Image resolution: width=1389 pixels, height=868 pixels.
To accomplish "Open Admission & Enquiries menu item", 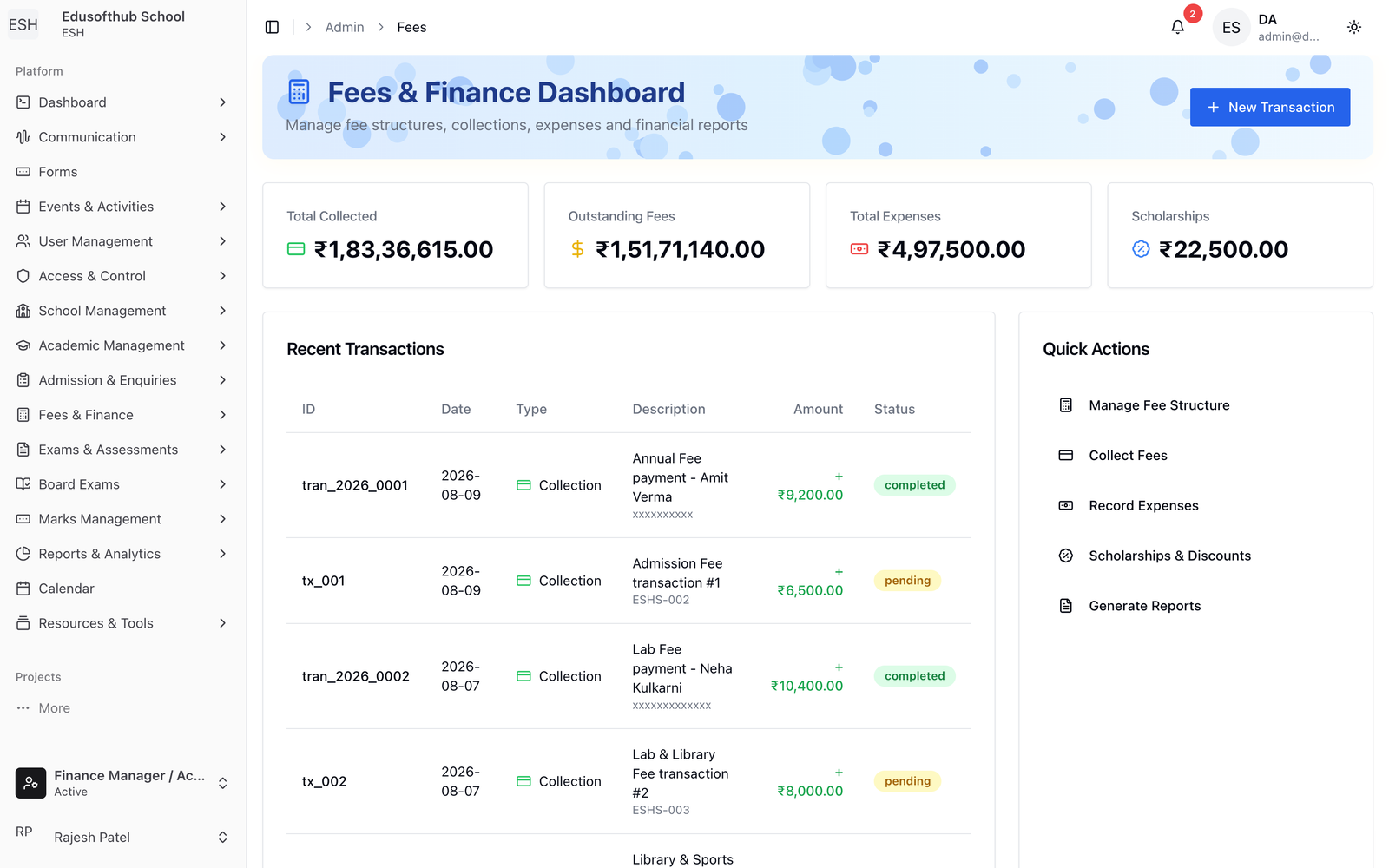I will click(x=122, y=380).
